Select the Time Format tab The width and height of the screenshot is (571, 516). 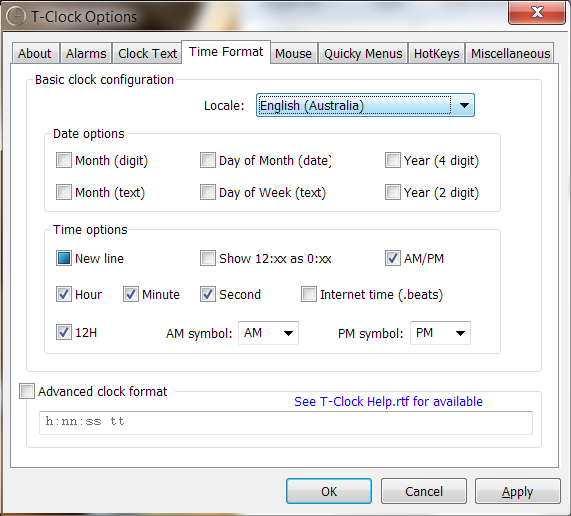226,52
